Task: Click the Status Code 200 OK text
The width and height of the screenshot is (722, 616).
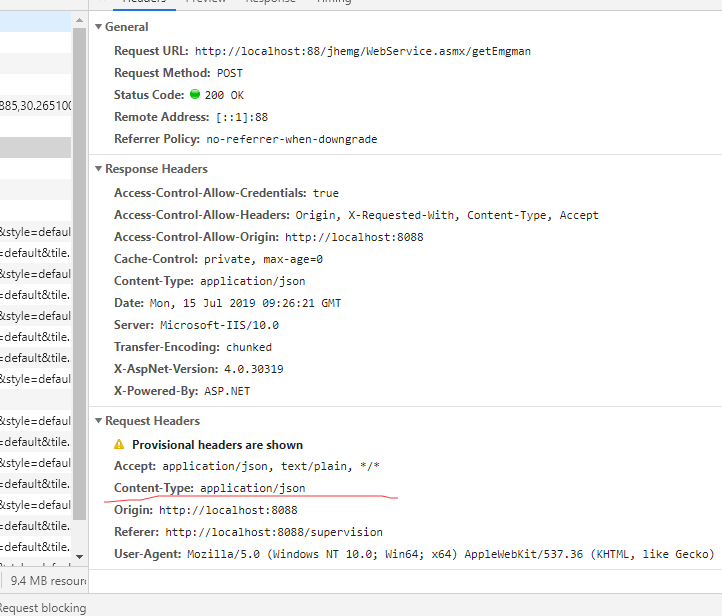Action: 223,95
